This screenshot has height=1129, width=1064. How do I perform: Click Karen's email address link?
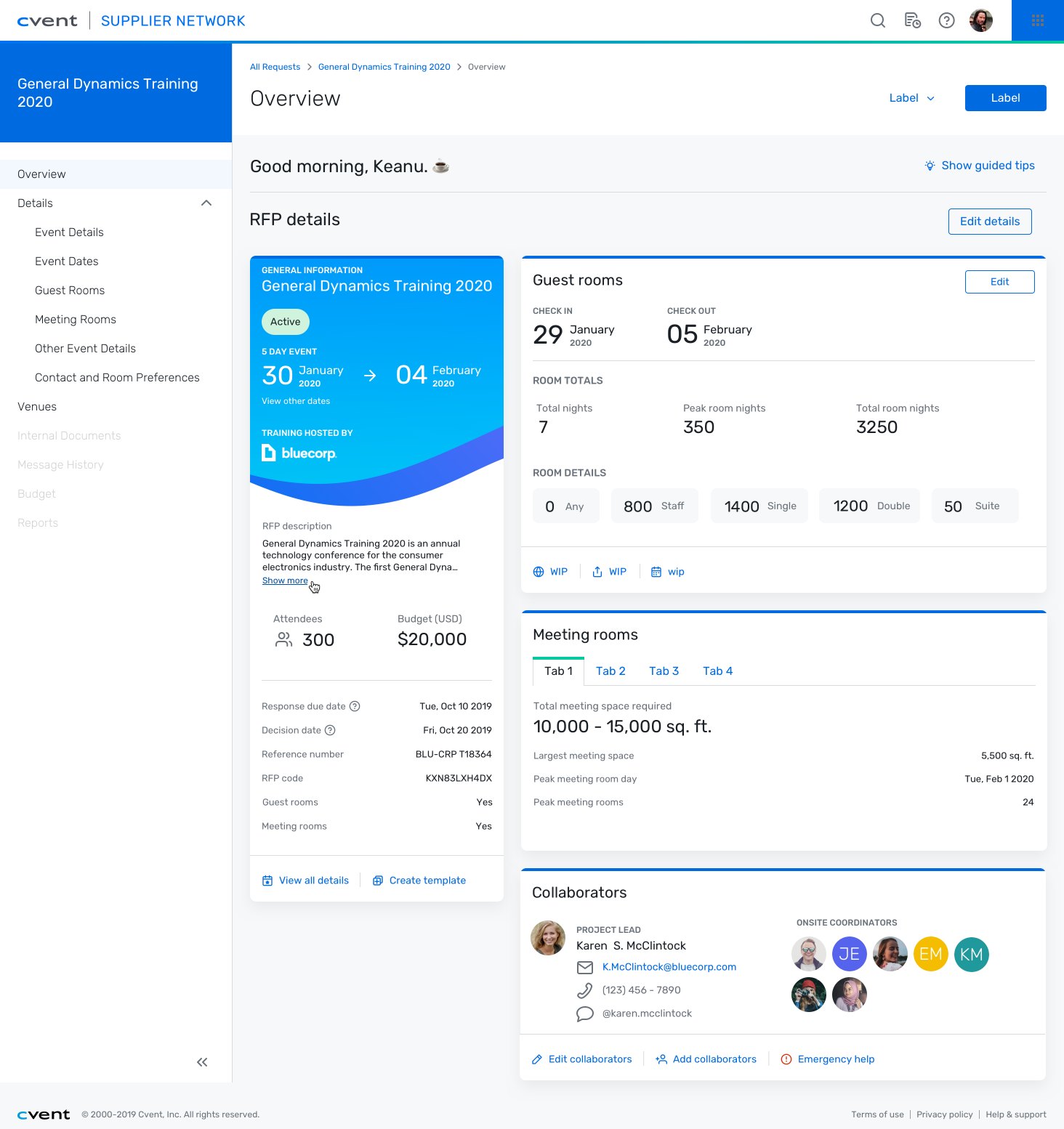(x=669, y=967)
